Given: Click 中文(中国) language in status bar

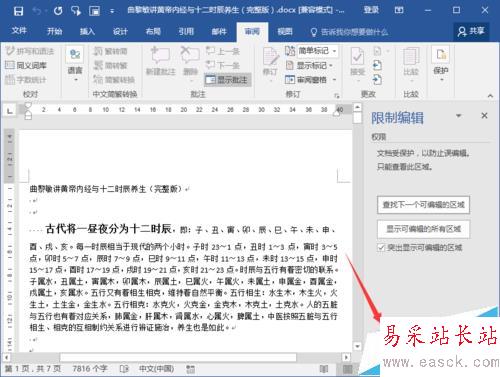Looking at the screenshot, I should [x=156, y=369].
